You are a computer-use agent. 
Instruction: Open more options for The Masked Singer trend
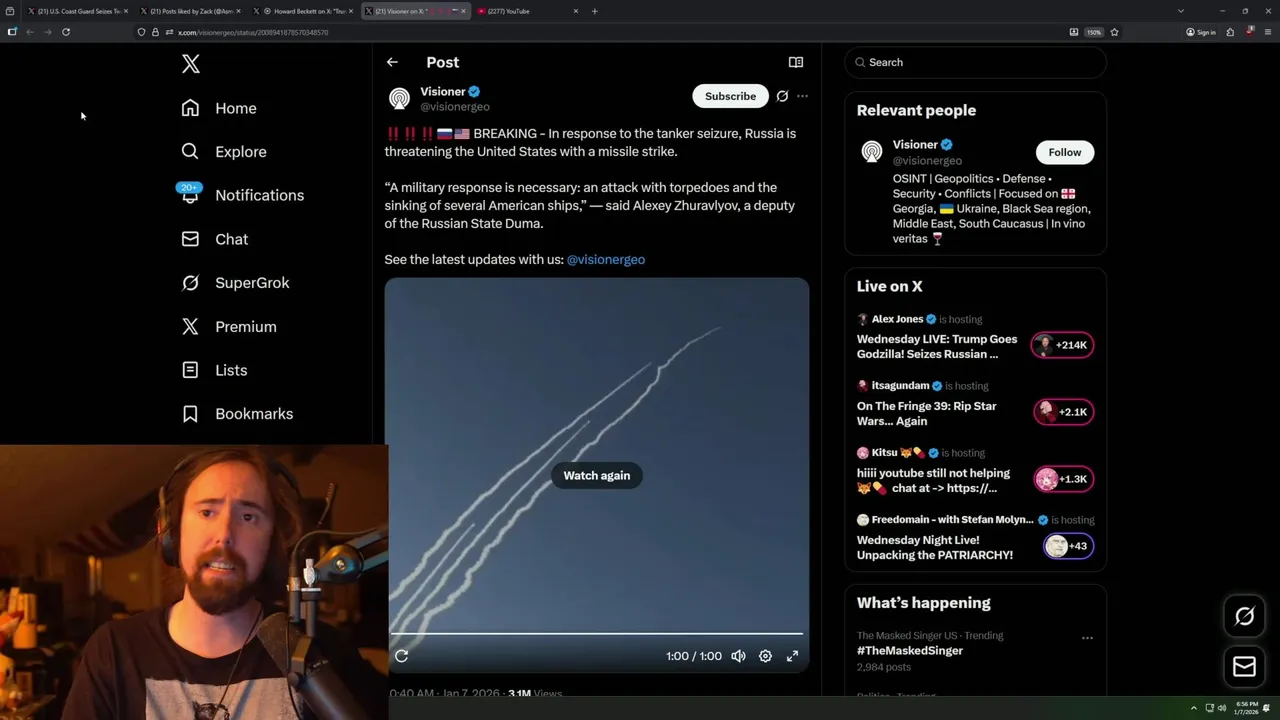coord(1087,638)
